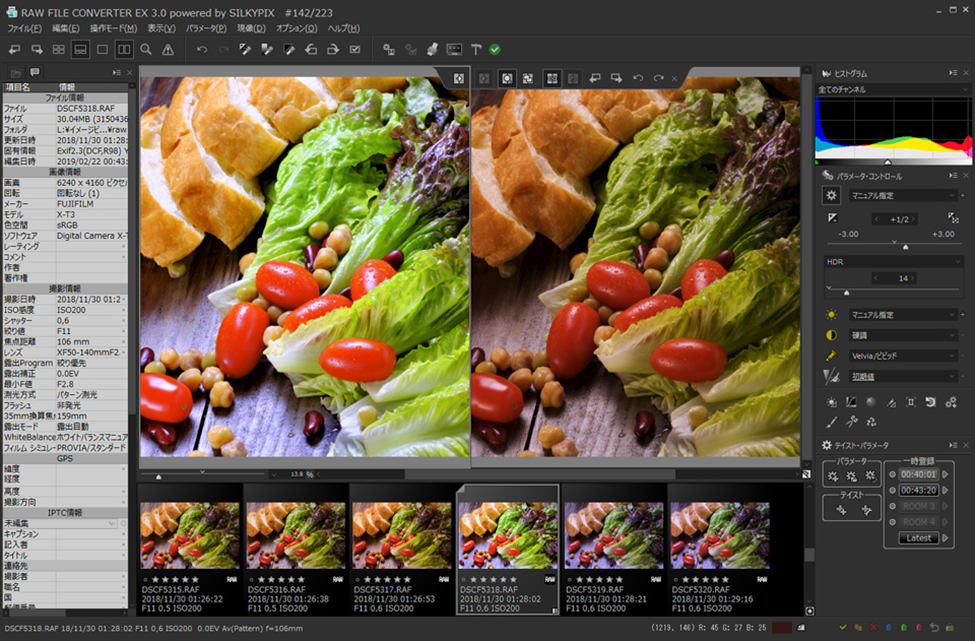Viewport: 975px width, 641px height.
Task: Rotate image right toolbar icon
Action: click(333, 50)
